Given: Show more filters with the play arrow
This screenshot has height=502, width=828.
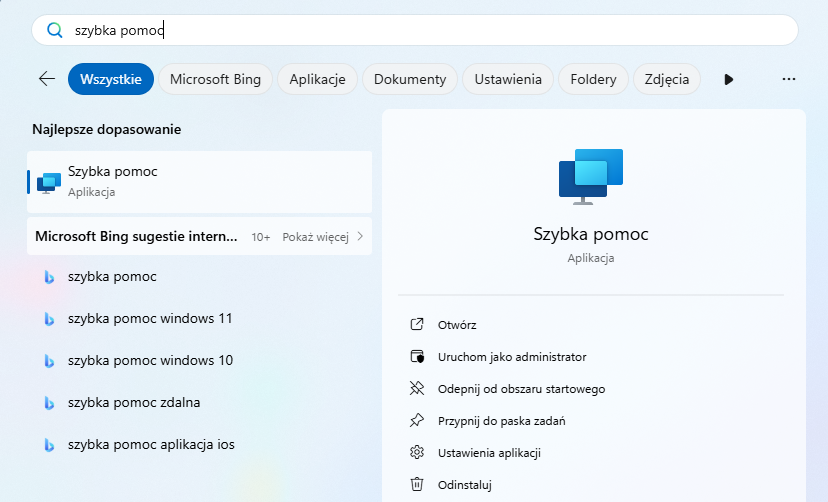Looking at the screenshot, I should pos(729,80).
